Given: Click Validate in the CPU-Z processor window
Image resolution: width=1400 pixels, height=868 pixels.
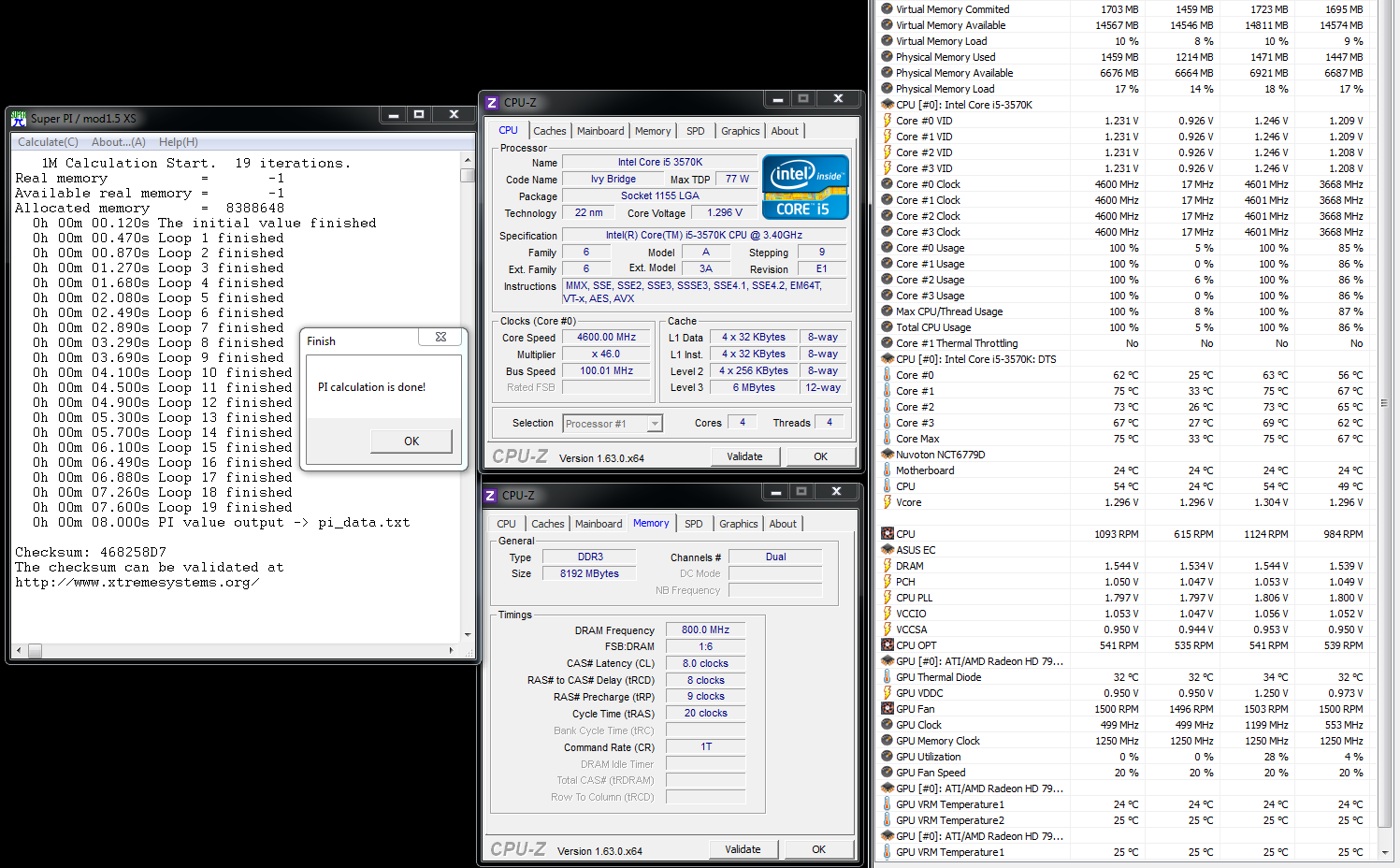Looking at the screenshot, I should point(744,456).
